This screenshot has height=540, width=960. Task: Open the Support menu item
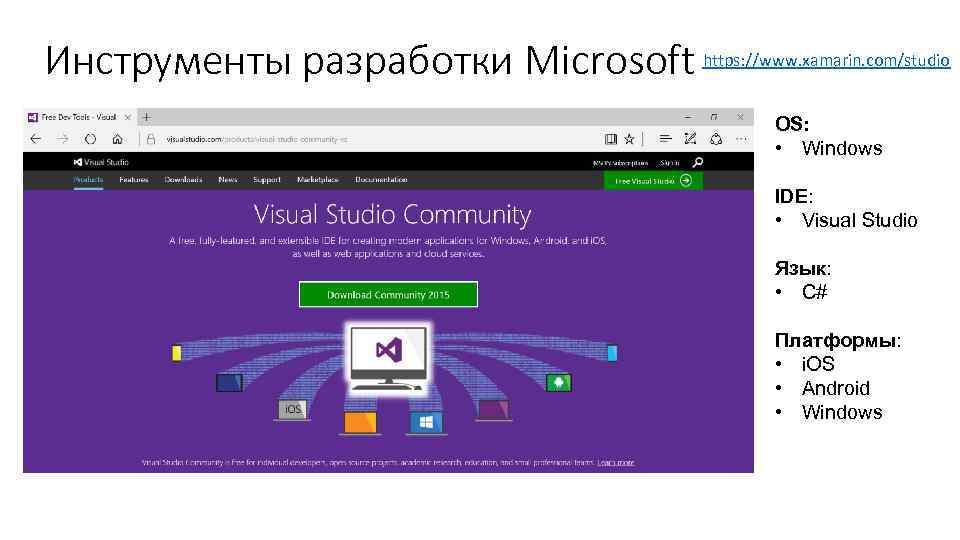[267, 179]
